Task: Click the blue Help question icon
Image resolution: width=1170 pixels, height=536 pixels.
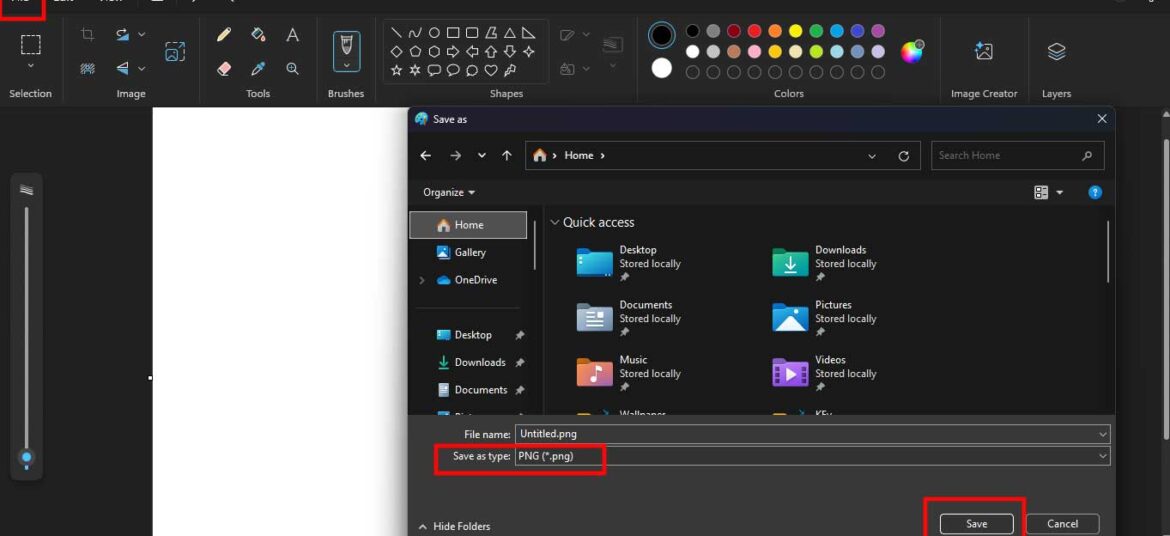Action: pyautogui.click(x=1095, y=193)
